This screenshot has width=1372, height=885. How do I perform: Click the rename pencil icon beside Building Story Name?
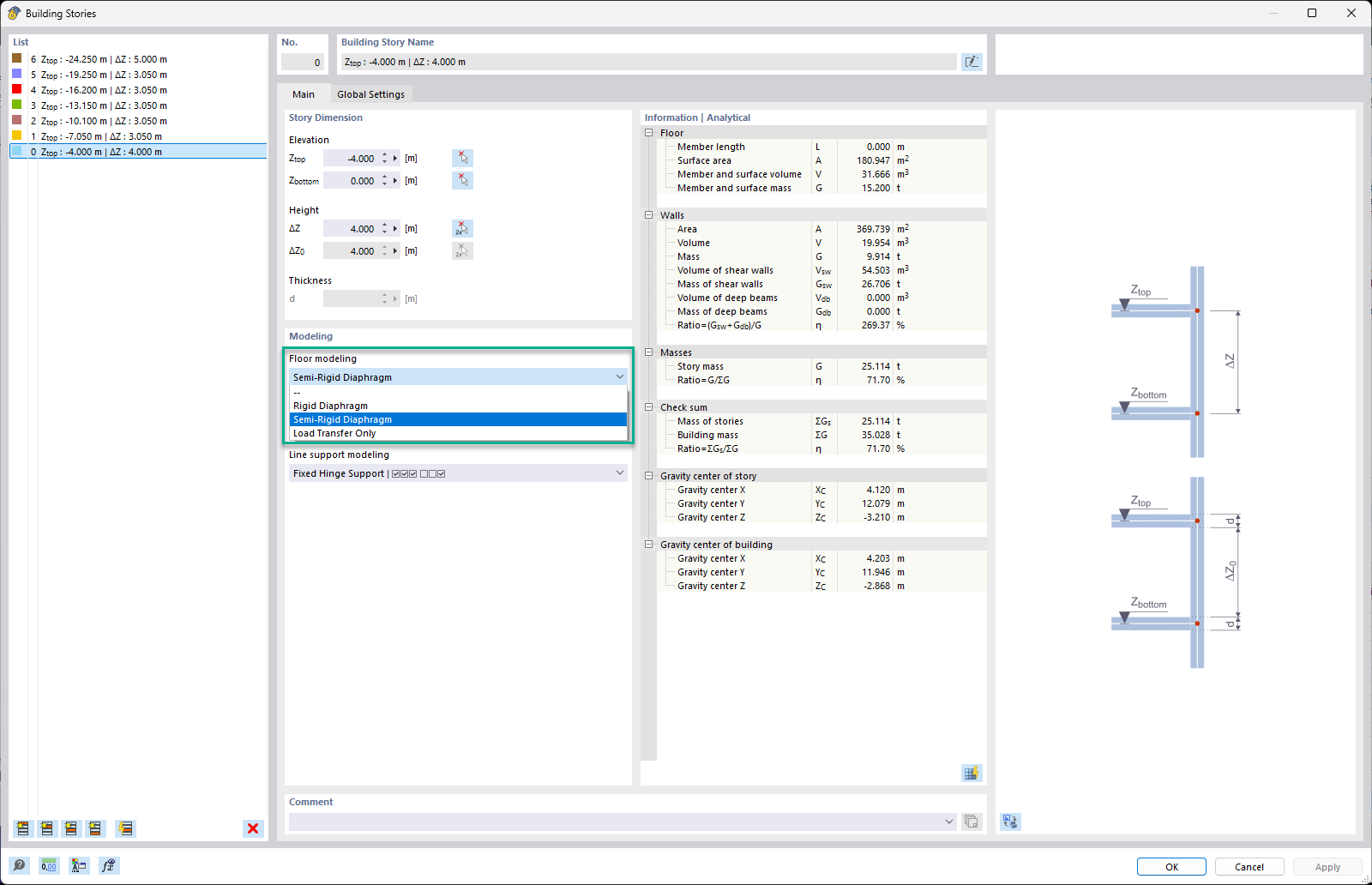click(x=972, y=61)
